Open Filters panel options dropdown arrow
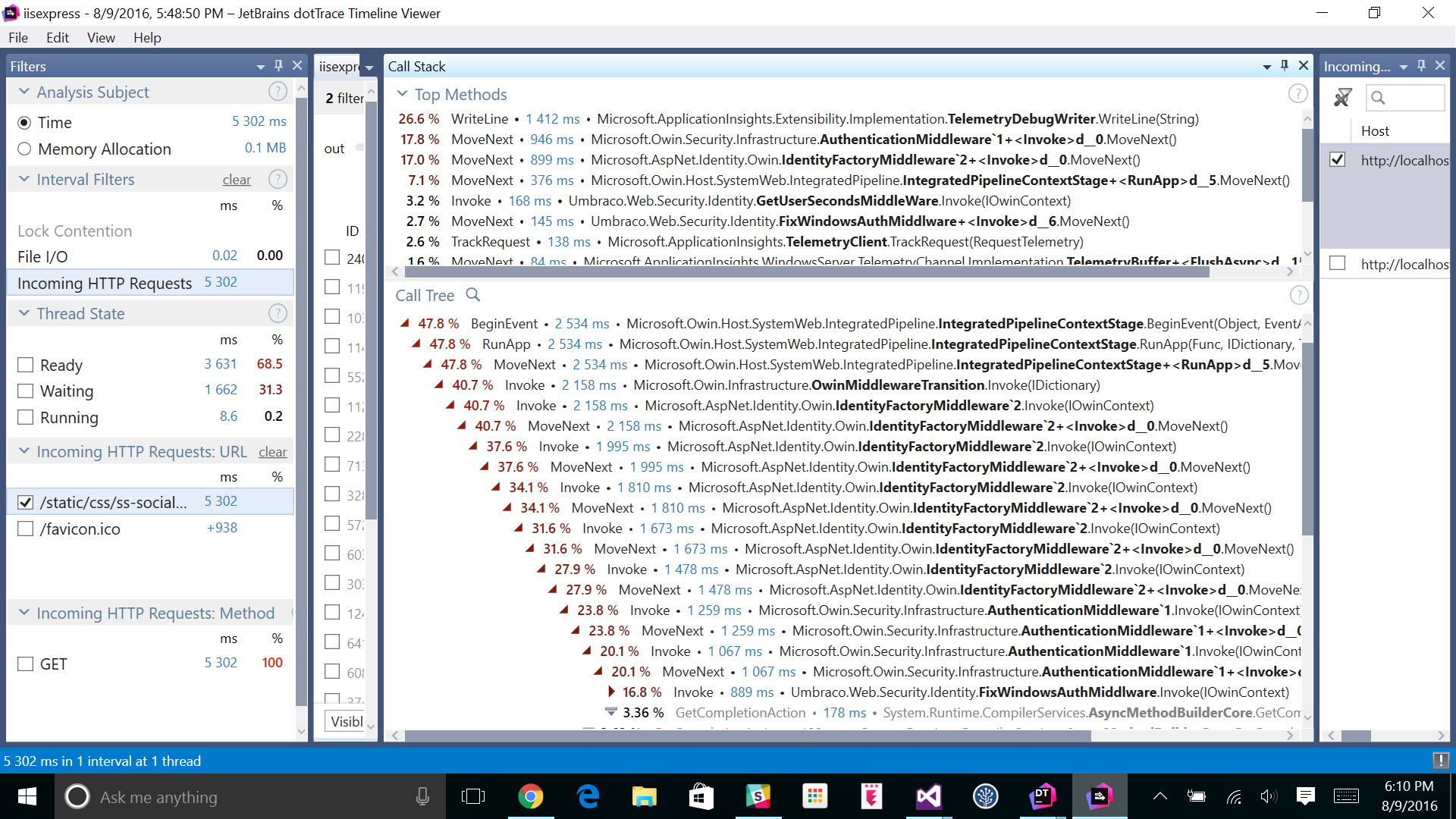This screenshot has height=819, width=1456. 260,67
